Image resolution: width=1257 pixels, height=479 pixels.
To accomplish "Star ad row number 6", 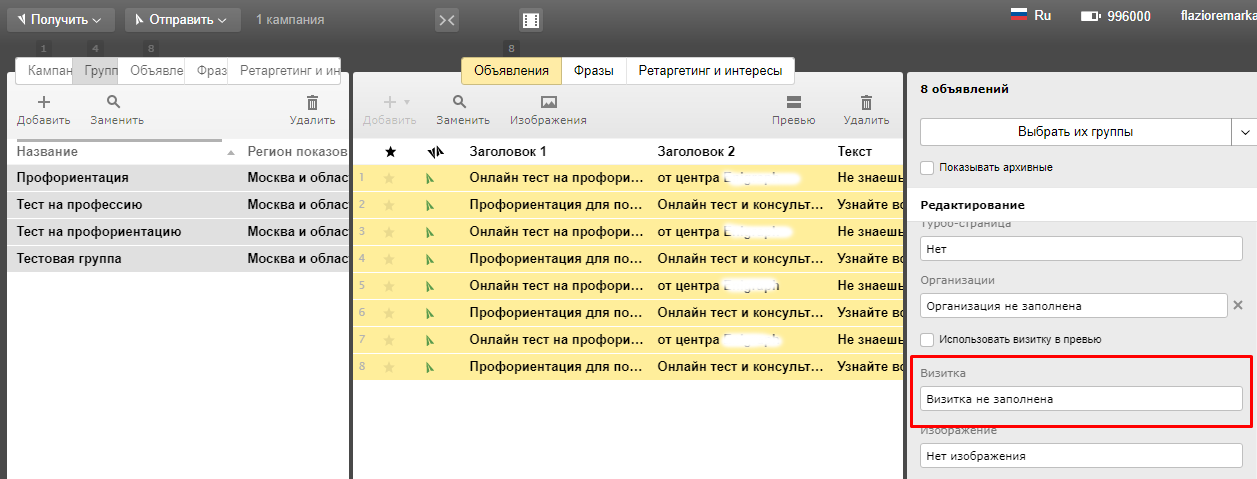I will point(390,313).
